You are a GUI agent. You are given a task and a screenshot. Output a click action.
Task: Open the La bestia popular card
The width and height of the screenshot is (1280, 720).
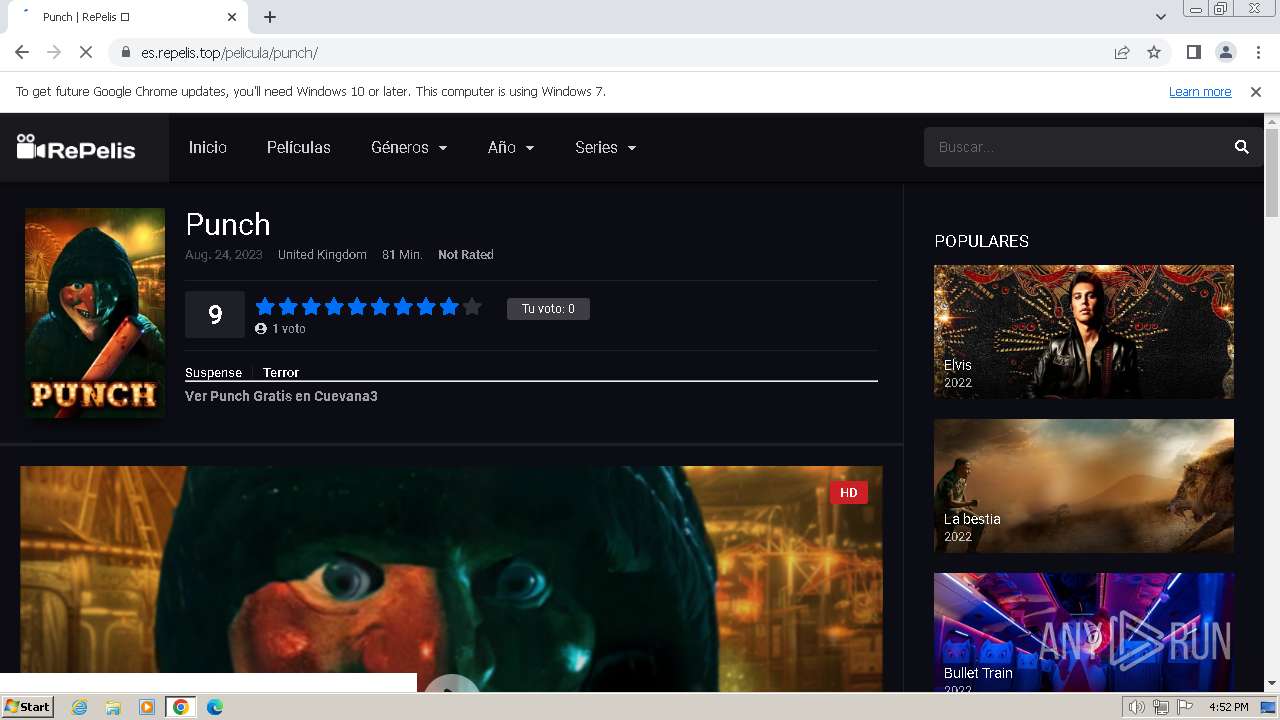pyautogui.click(x=1084, y=485)
